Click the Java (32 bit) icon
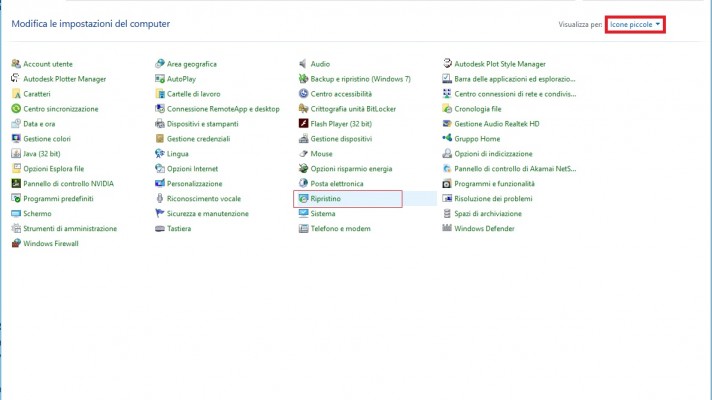This screenshot has width=712, height=400. [16, 154]
